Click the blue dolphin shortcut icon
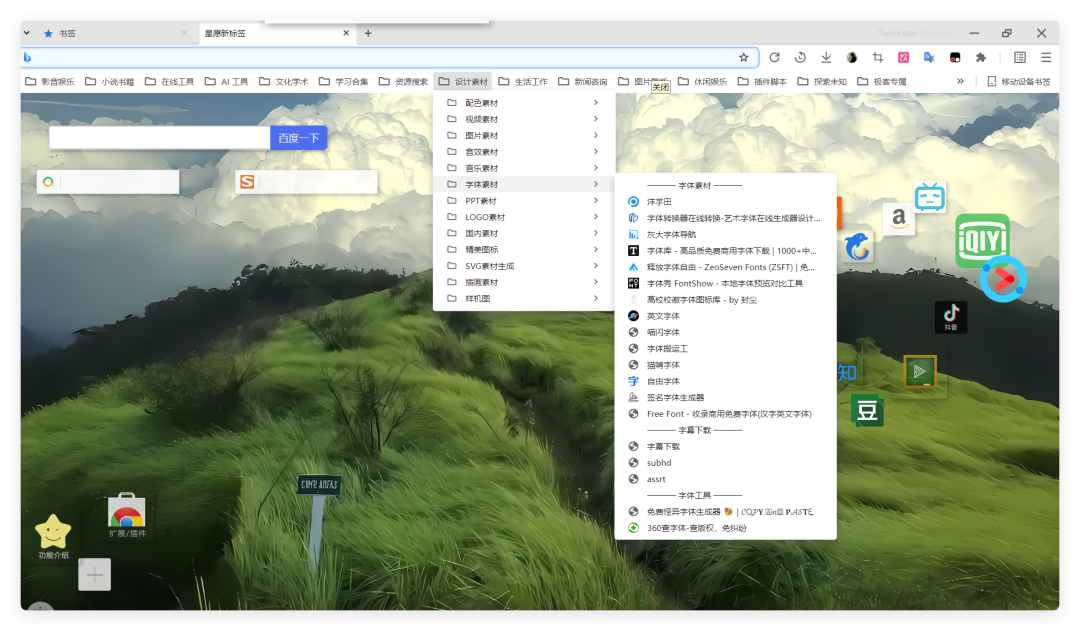Image resolution: width=1080 pixels, height=631 pixels. [858, 246]
